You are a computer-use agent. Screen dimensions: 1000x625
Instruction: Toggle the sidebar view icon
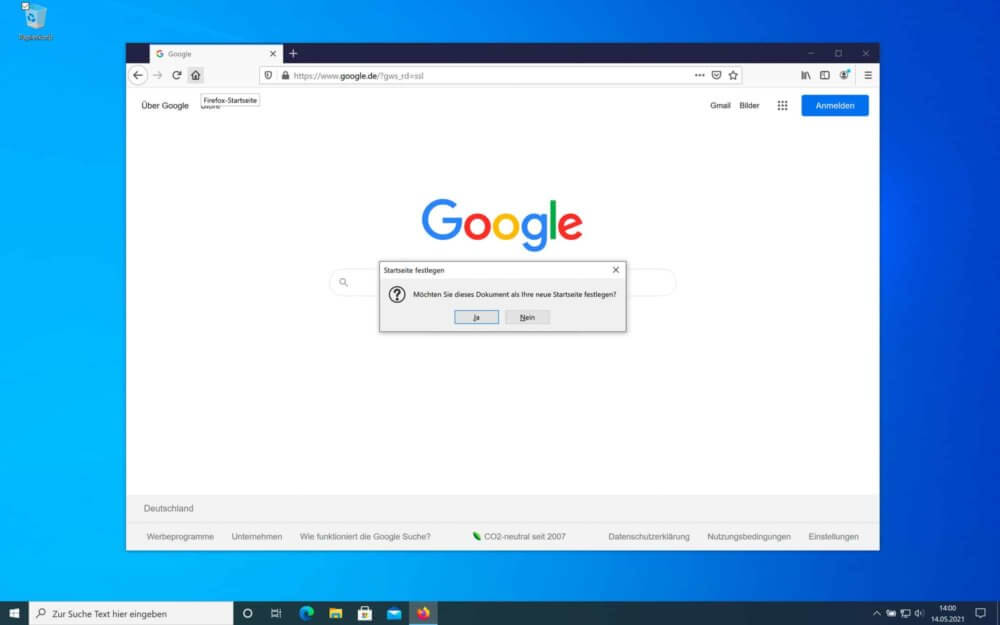coord(825,75)
